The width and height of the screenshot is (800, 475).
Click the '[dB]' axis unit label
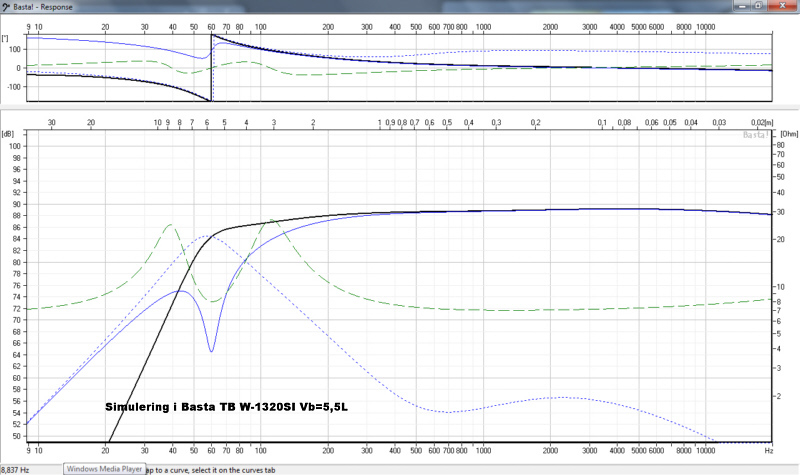click(x=8, y=134)
